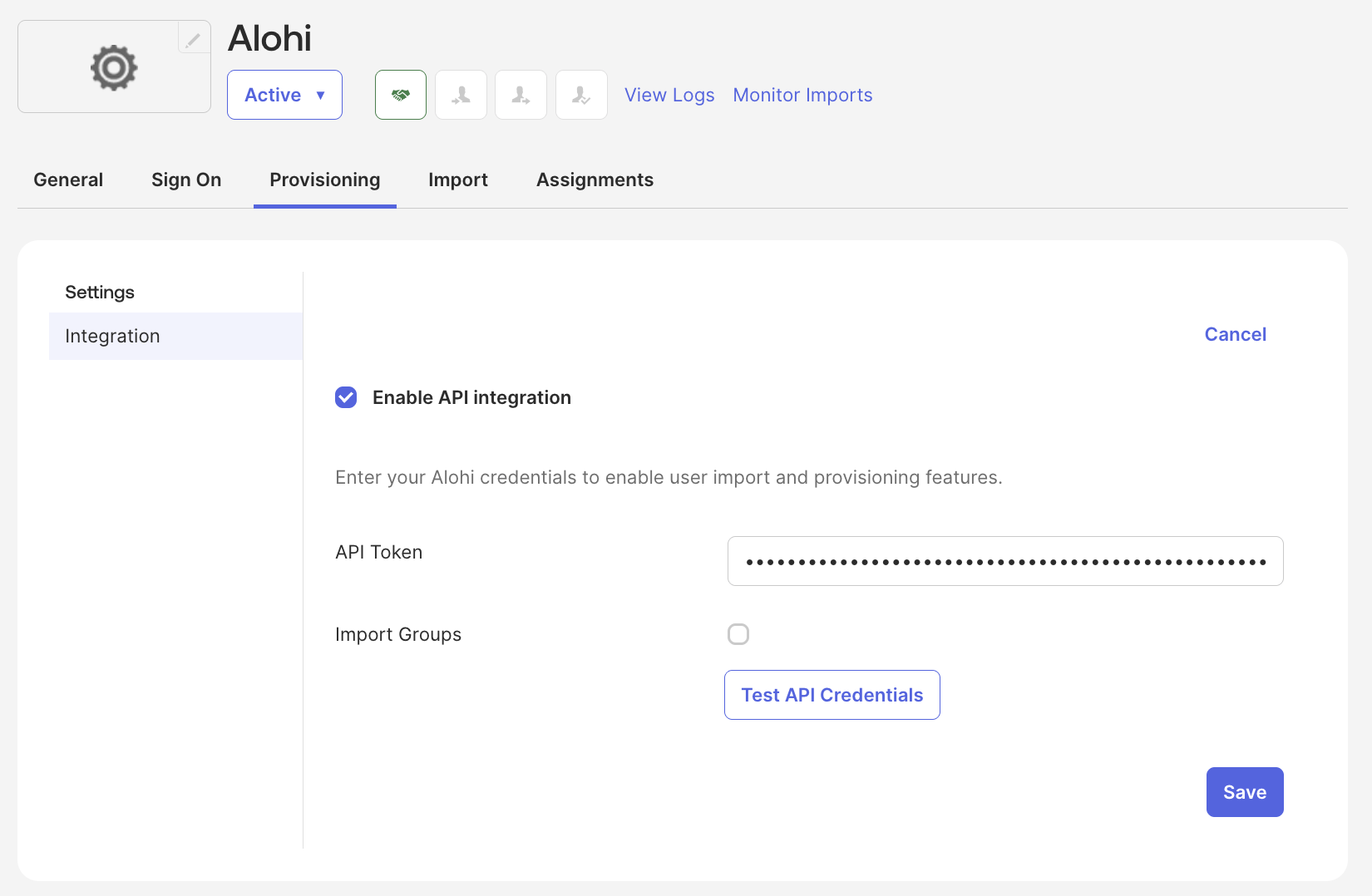Click the pencil edit icon on the logo

click(x=194, y=38)
